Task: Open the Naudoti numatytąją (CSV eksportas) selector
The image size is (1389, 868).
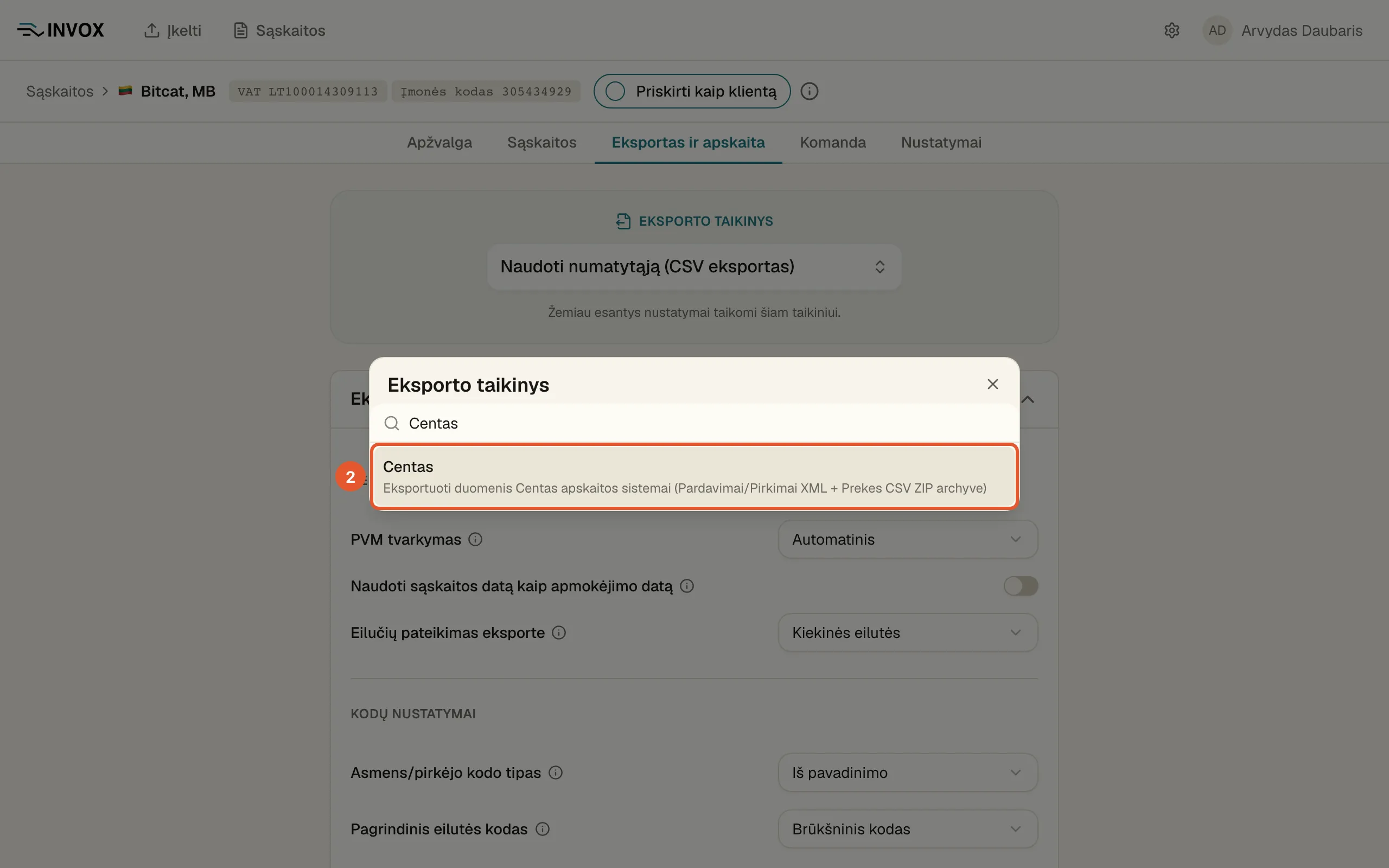Action: pos(694,267)
